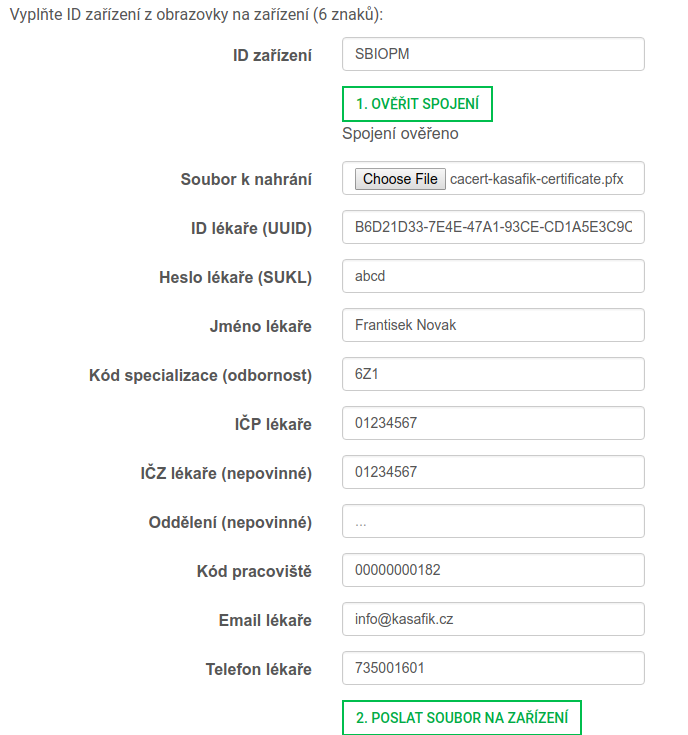Select the Telefon lékaře input field
The image size is (688, 735).
tap(493, 668)
